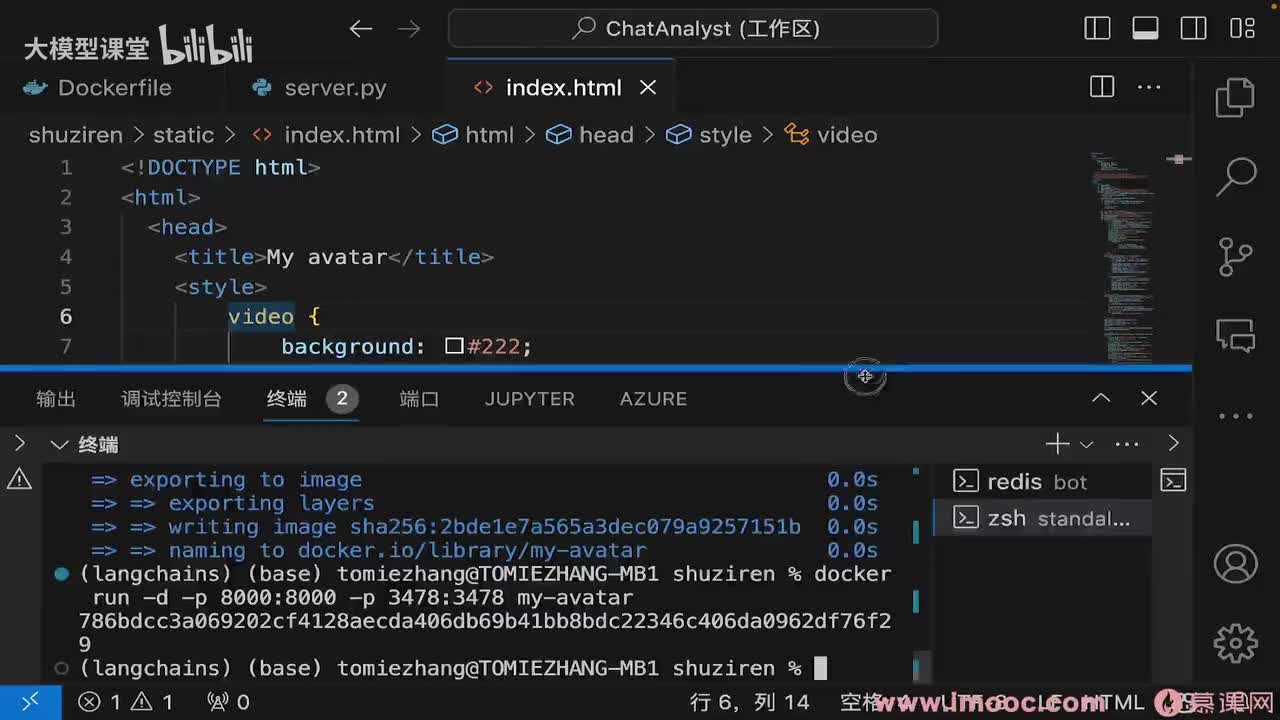Open the Chat view in activity bar
This screenshot has height=720, width=1280.
[x=1235, y=336]
